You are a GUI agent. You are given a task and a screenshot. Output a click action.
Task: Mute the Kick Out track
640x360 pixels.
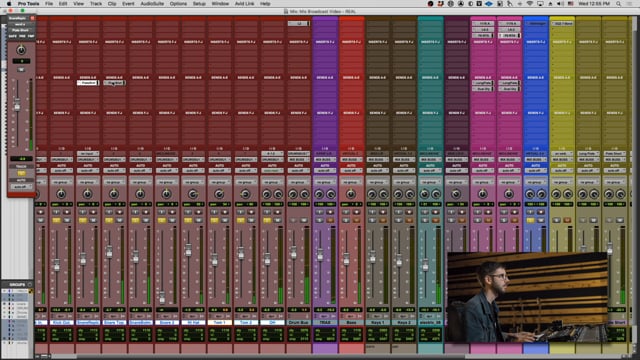(x=67, y=220)
